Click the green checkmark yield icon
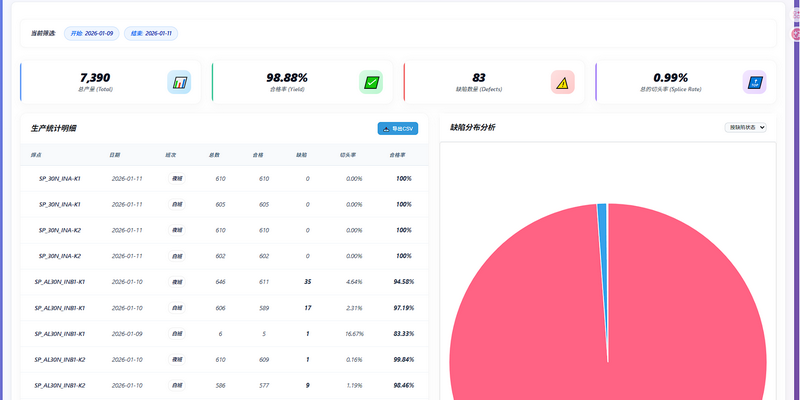 371,82
